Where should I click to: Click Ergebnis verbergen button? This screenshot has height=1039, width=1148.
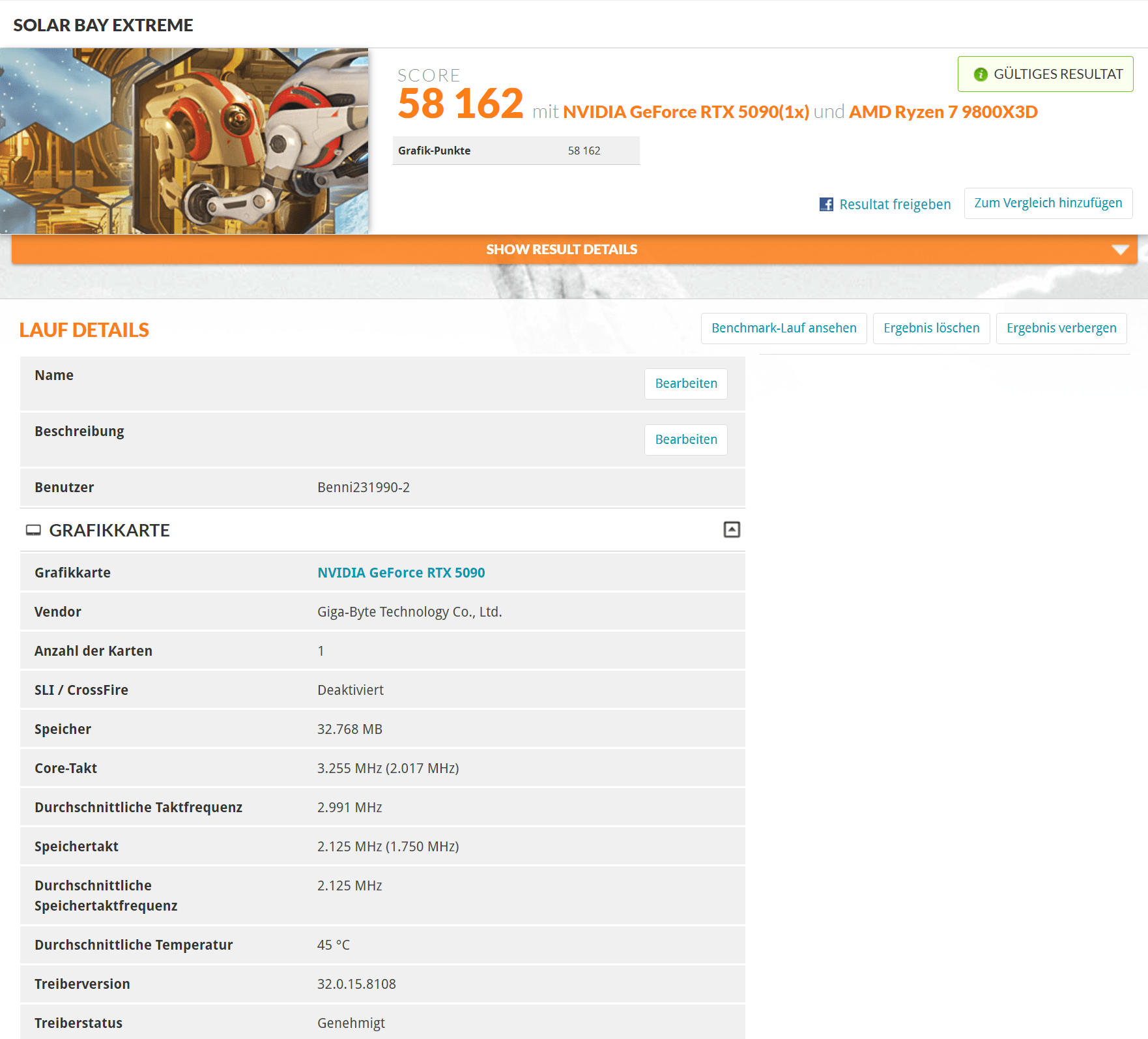[1061, 329]
